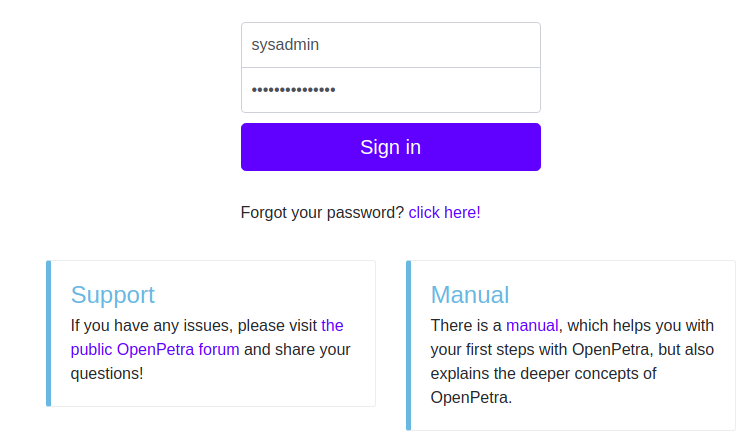The height and width of the screenshot is (441, 747).
Task: Select the blue accent bar of Support card
Action: pyautogui.click(x=49, y=333)
